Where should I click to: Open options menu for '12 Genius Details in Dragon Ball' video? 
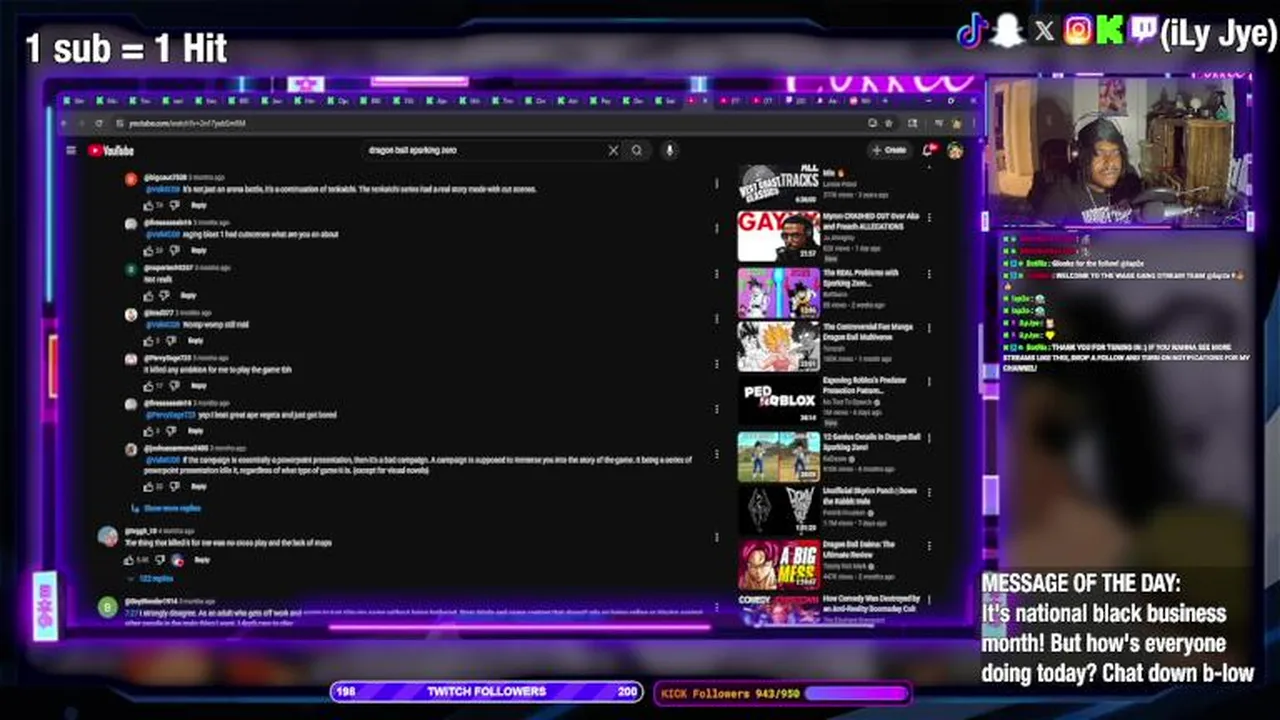coord(930,437)
